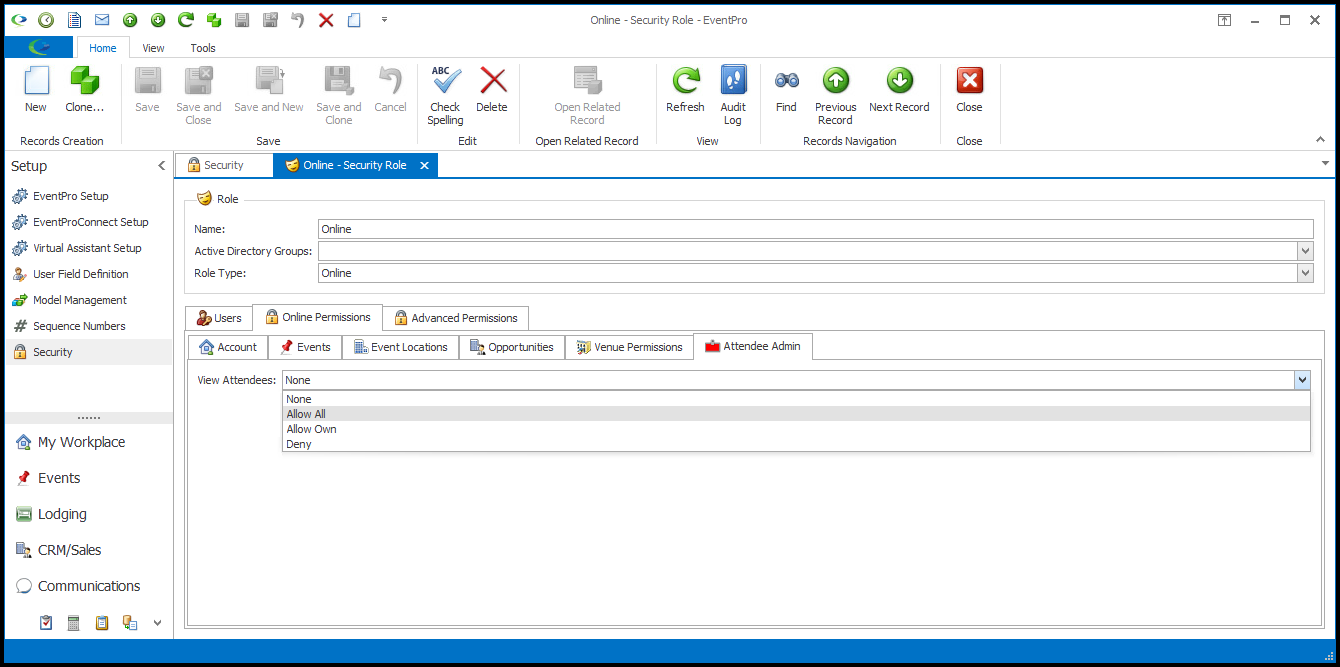Click the ribbon display options button
The image size is (1340, 667).
(1224, 20)
